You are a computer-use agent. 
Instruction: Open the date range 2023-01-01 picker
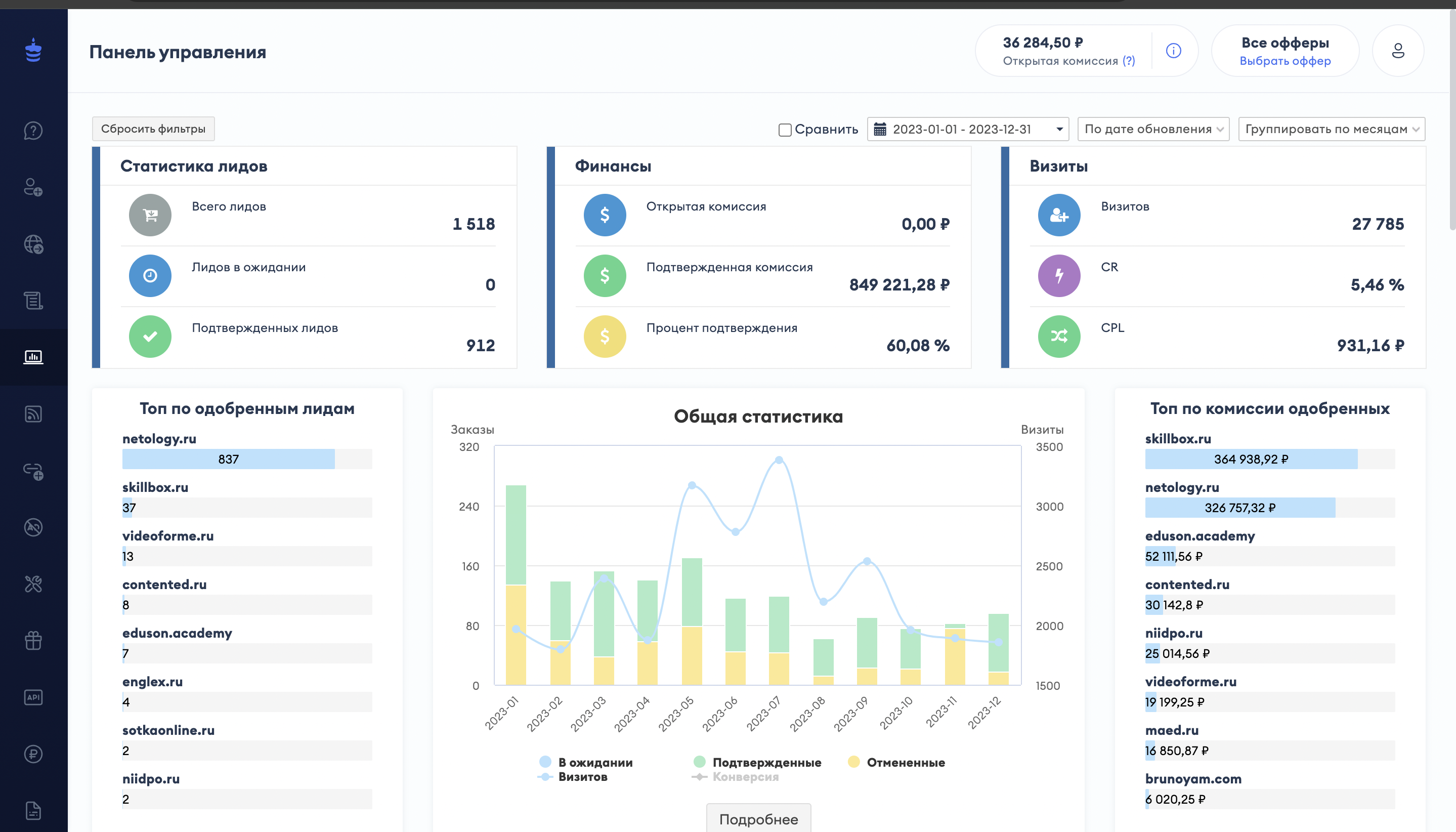[968, 129]
